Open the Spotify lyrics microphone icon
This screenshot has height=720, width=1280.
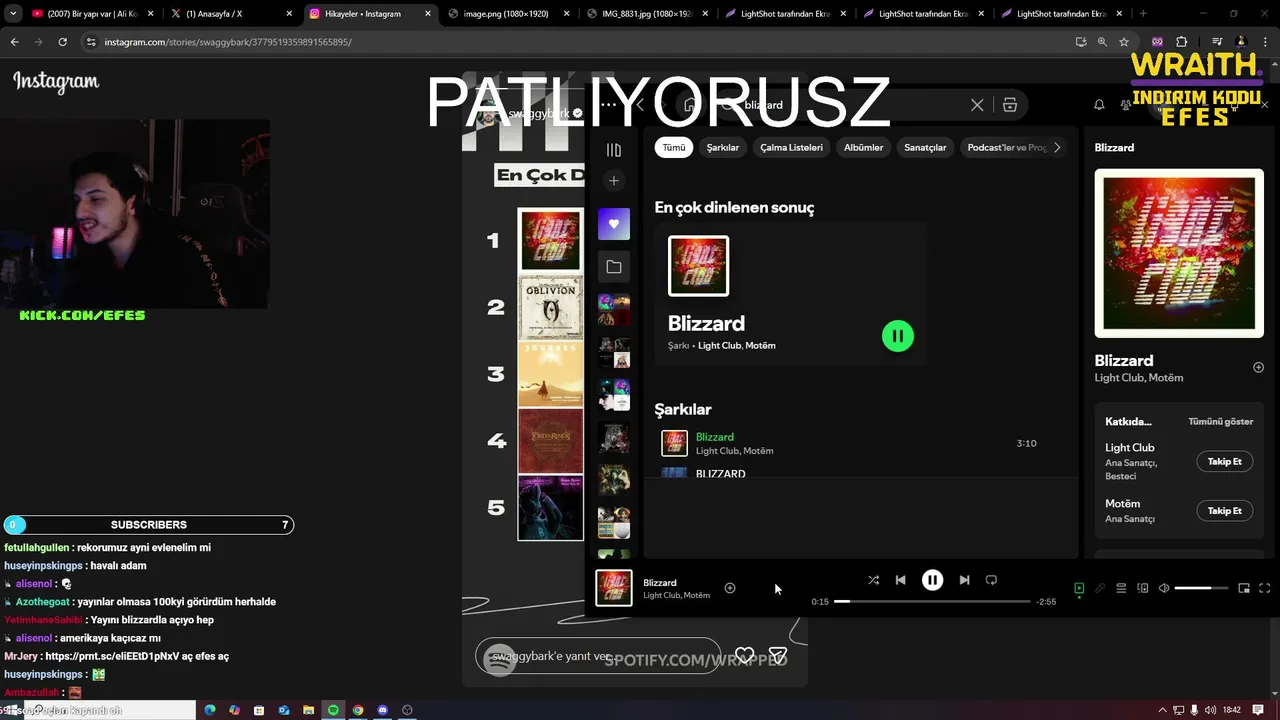click(x=1100, y=588)
